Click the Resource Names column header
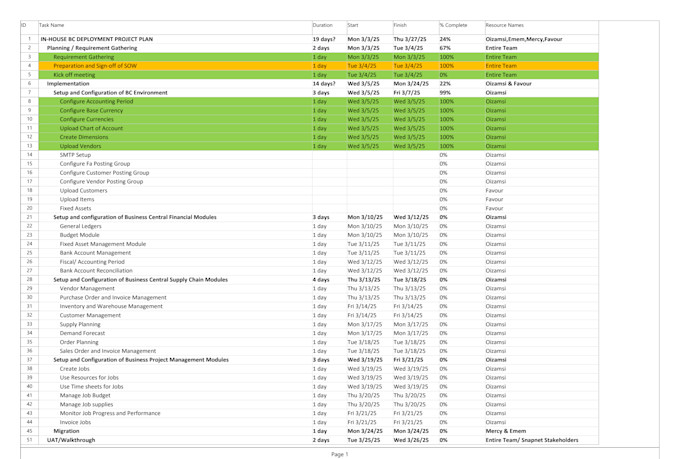Screen dimensions: 680x459 tap(505, 25)
